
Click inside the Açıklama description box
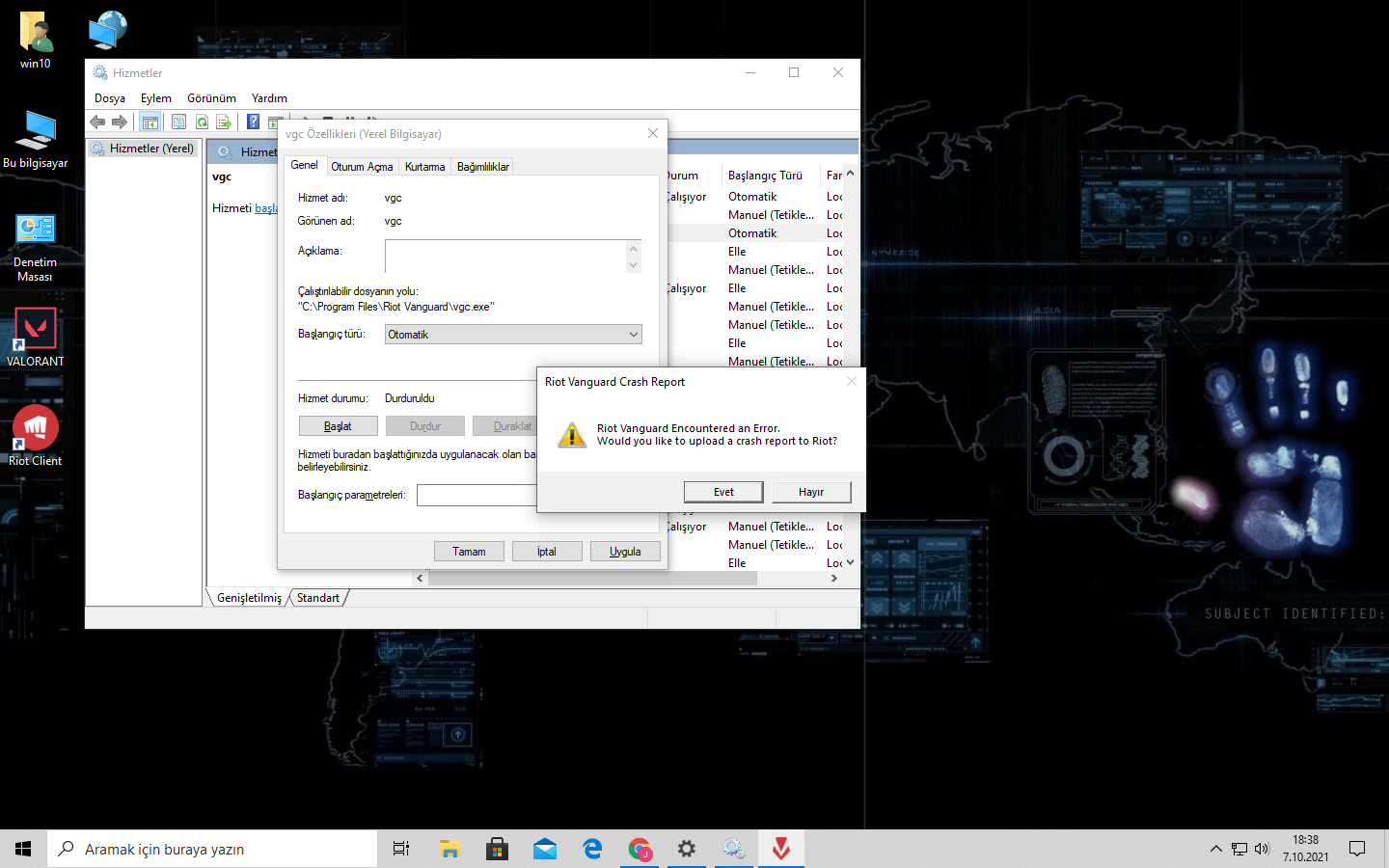(x=505, y=257)
